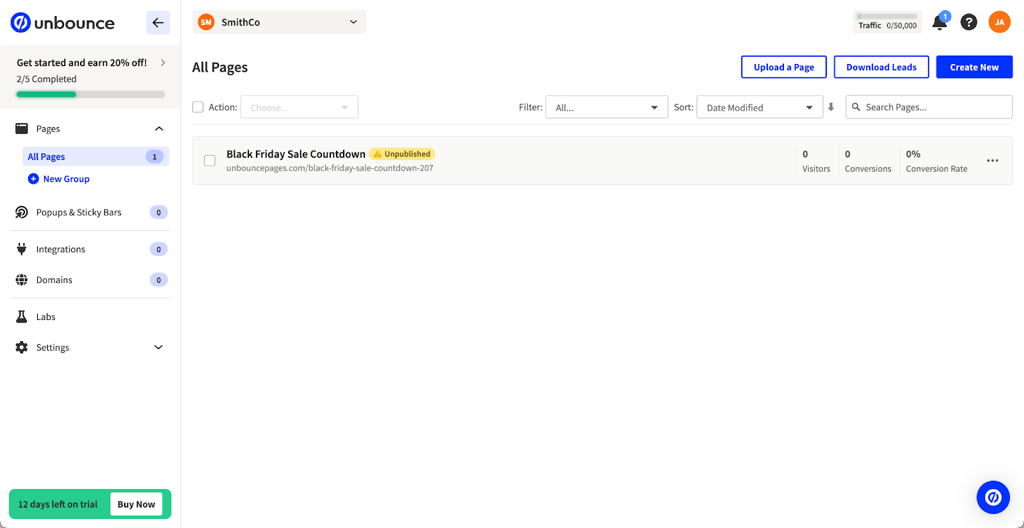The height and width of the screenshot is (528, 1024).
Task: Open the help question mark icon
Action: tap(968, 22)
